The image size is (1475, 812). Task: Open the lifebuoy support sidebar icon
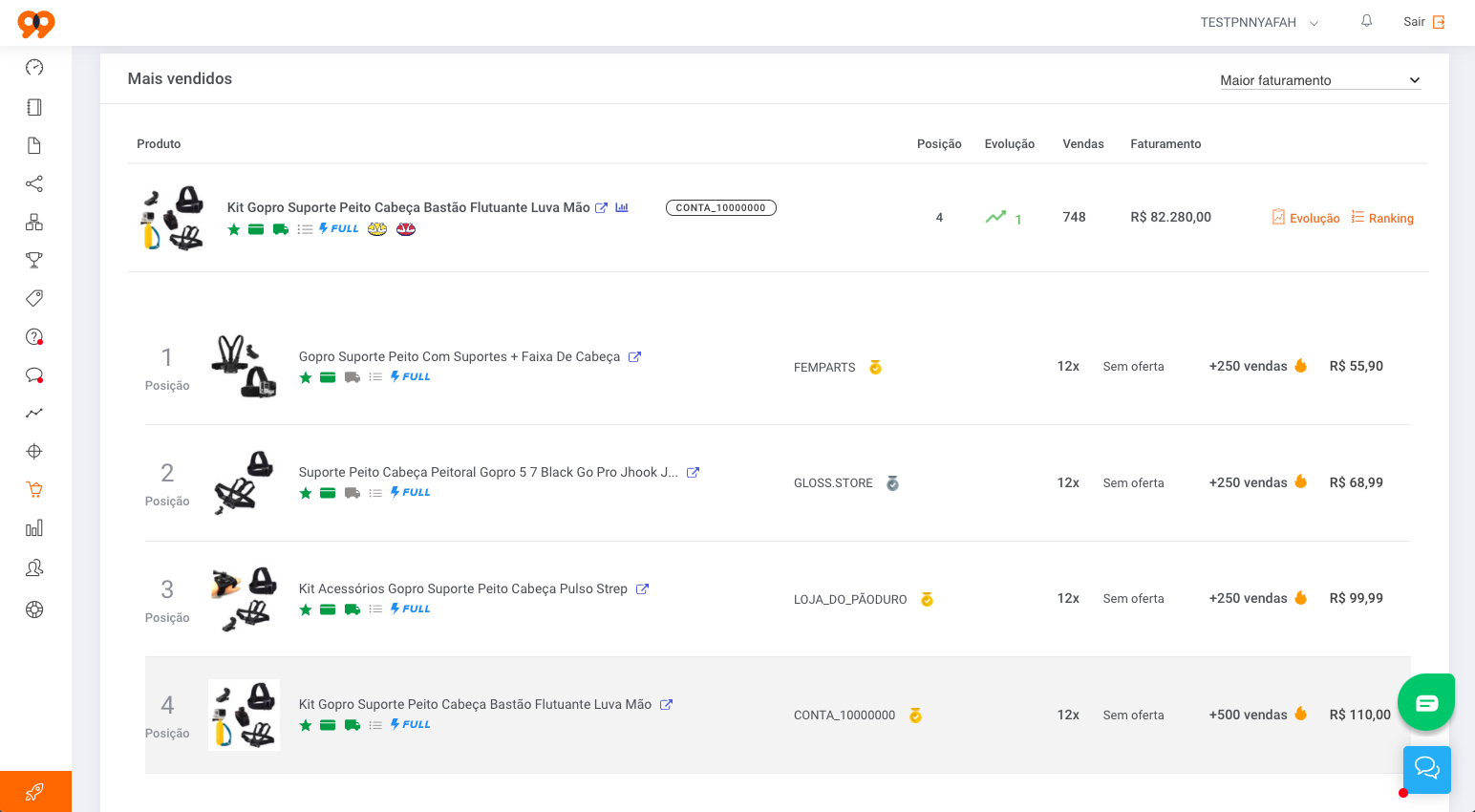(x=34, y=609)
